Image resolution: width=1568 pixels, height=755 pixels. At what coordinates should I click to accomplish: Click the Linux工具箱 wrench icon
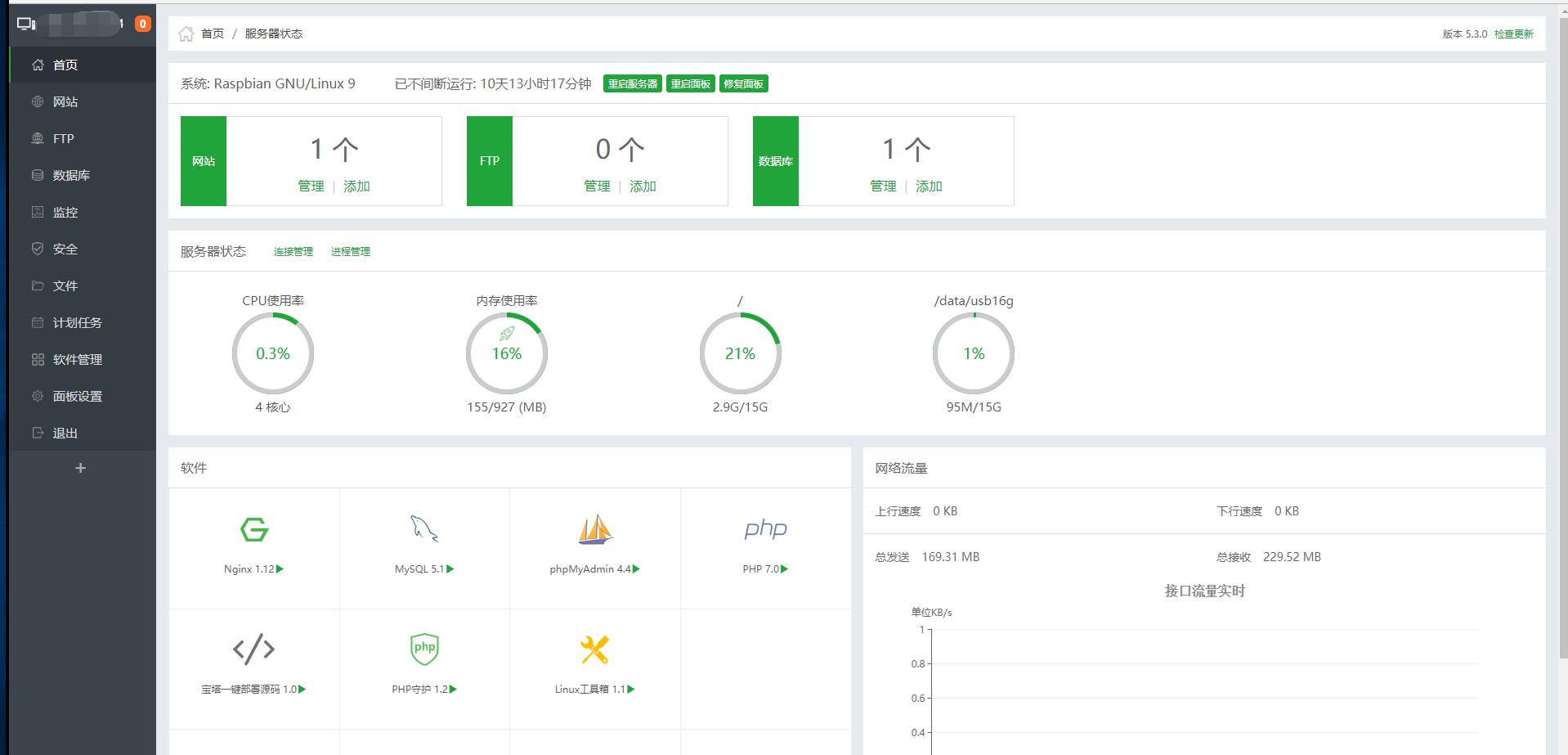pyautogui.click(x=595, y=649)
